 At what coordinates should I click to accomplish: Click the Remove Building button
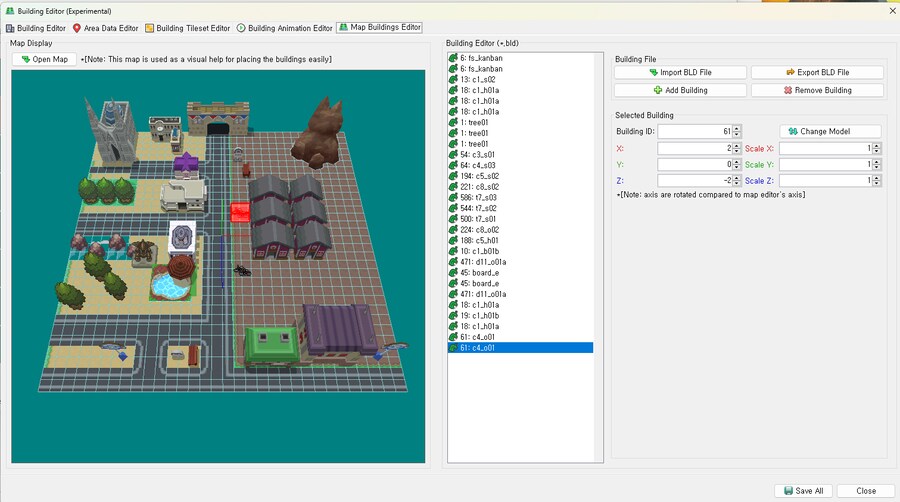[x=817, y=90]
